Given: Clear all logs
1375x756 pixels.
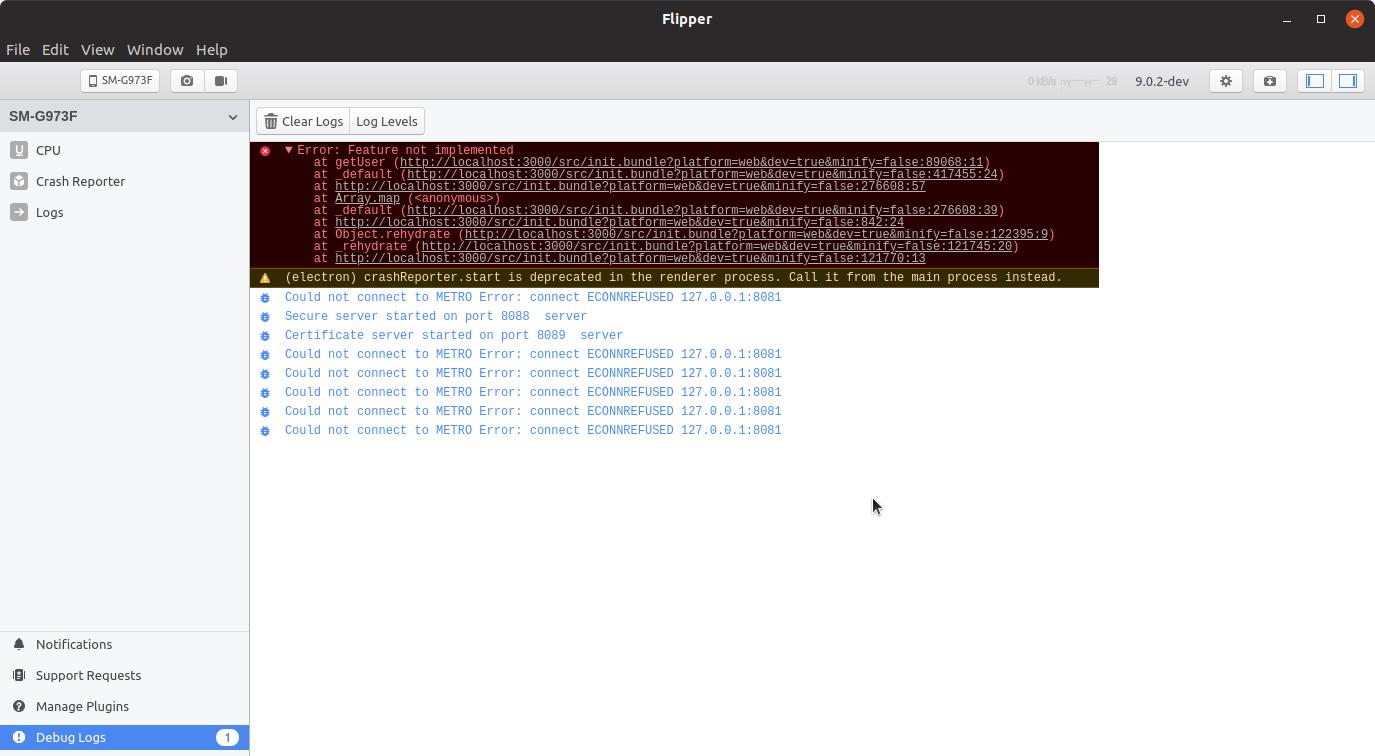Looking at the screenshot, I should 302,120.
